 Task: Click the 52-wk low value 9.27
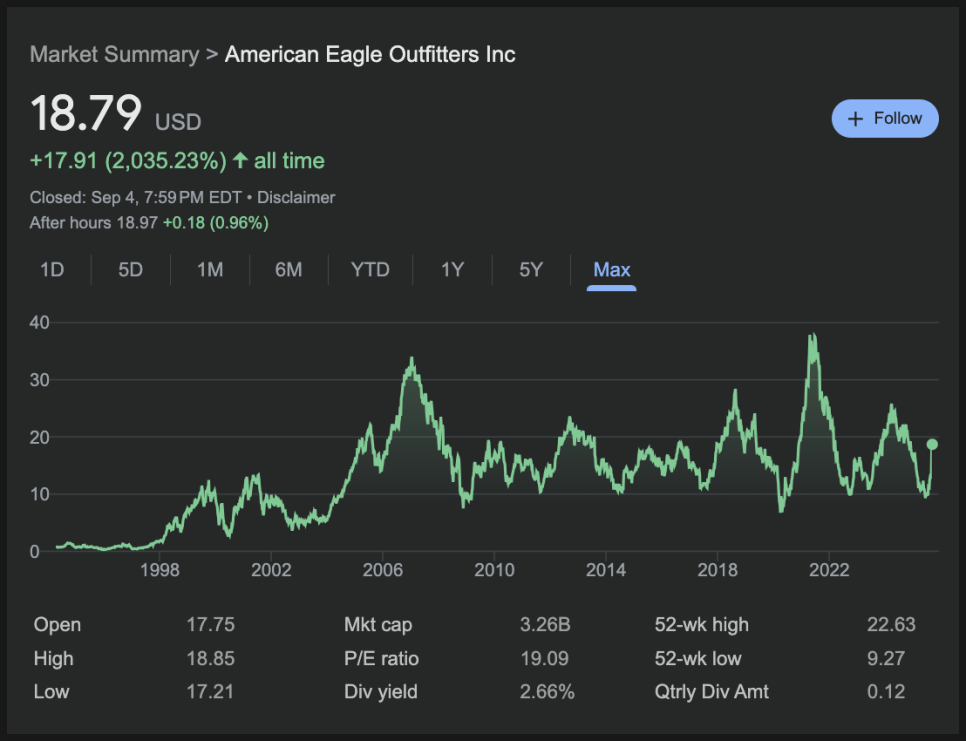(886, 658)
